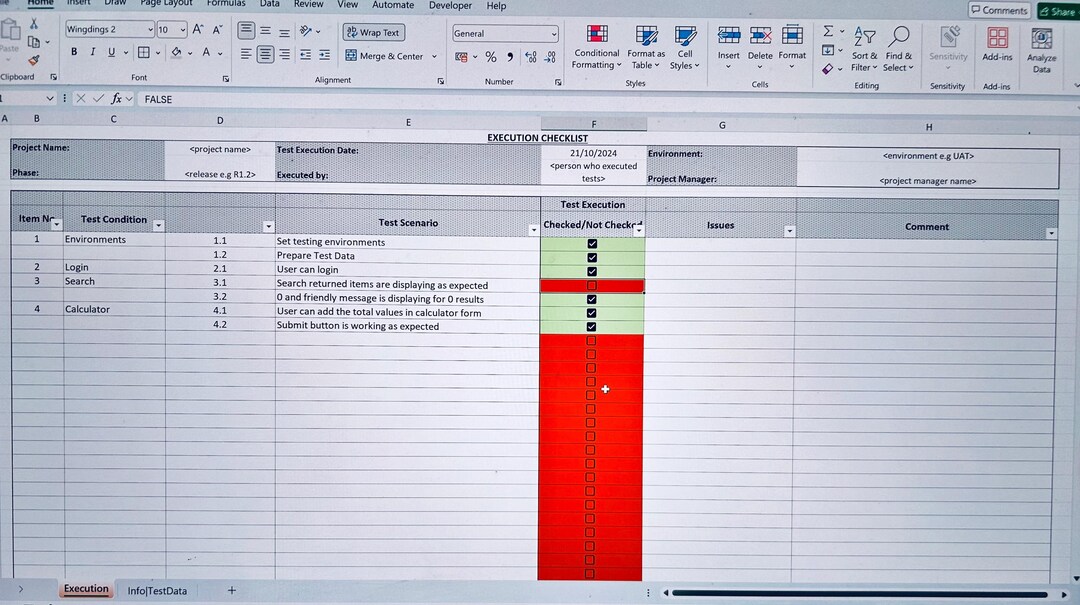The height and width of the screenshot is (605, 1080).
Task: Toggle the checkbox for User can login
Action: 592,270
